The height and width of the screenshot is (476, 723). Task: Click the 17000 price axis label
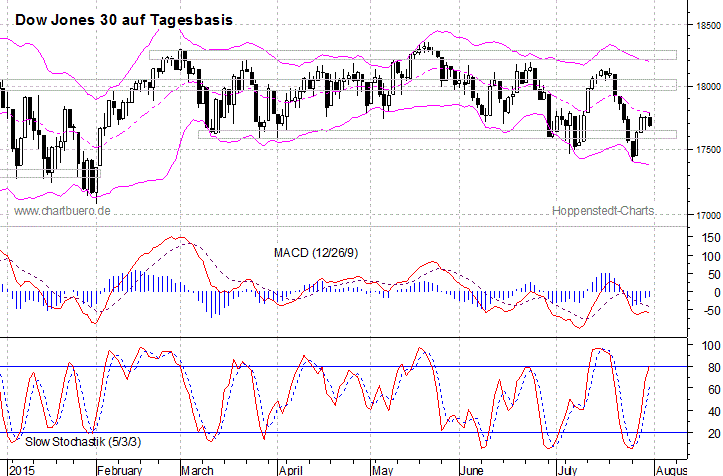709,215
